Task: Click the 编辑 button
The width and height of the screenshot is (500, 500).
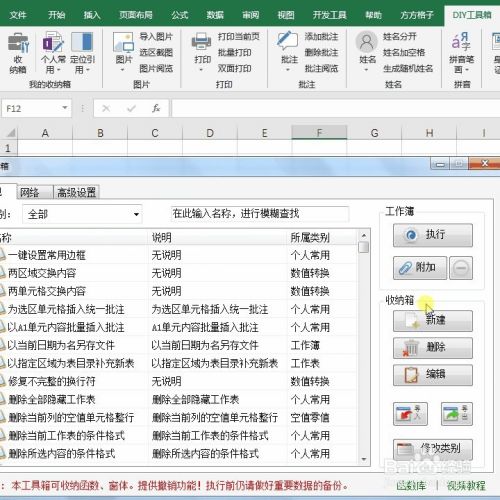Action: tap(433, 375)
